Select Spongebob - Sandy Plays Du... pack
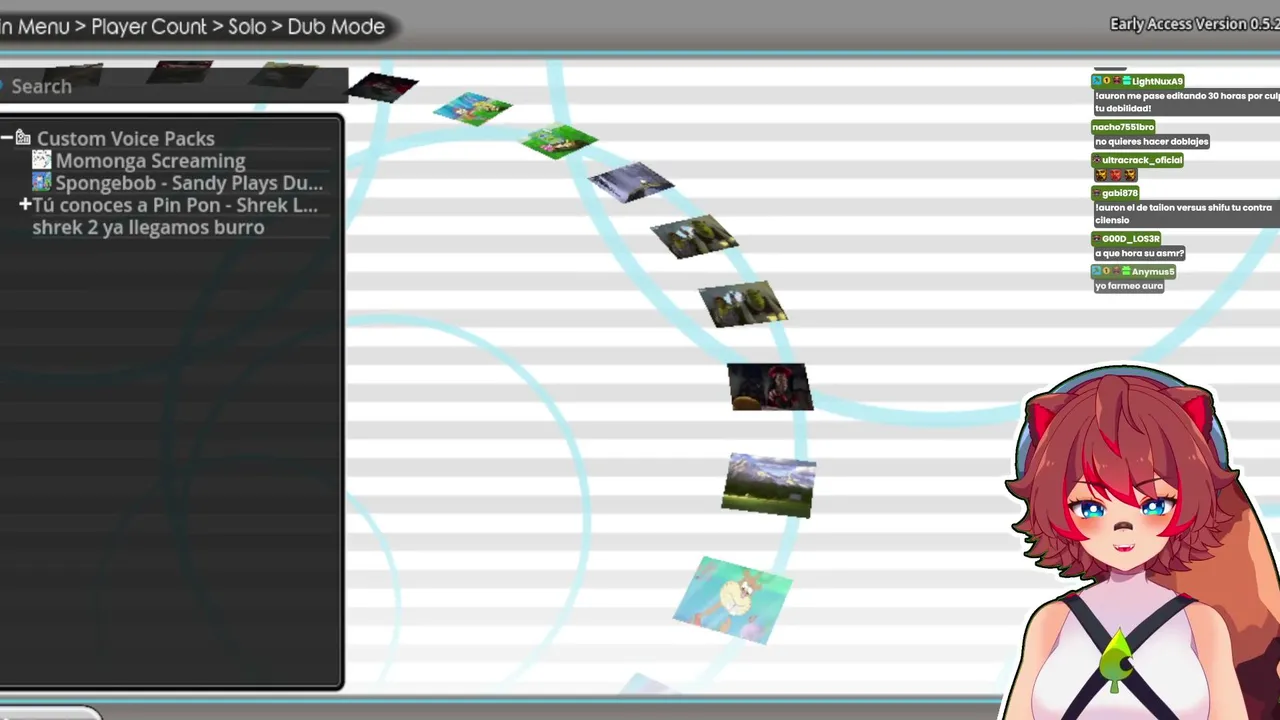Viewport: 1280px width, 720px height. tap(189, 183)
